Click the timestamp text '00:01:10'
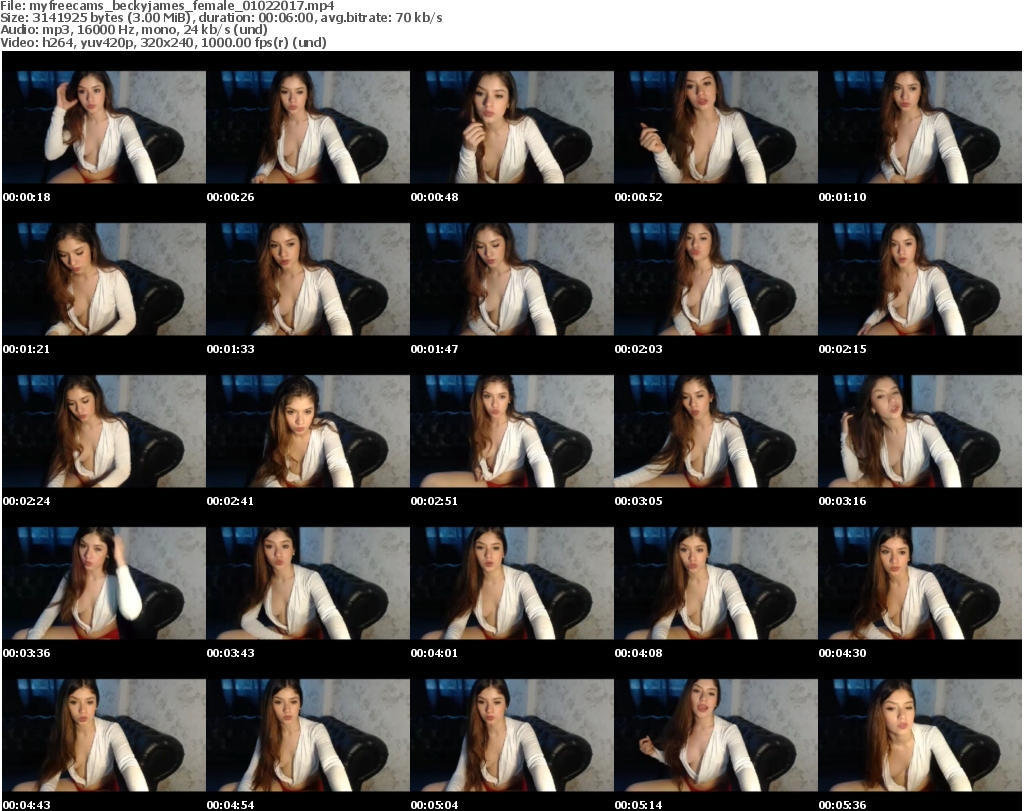1024x811 pixels. 842,197
